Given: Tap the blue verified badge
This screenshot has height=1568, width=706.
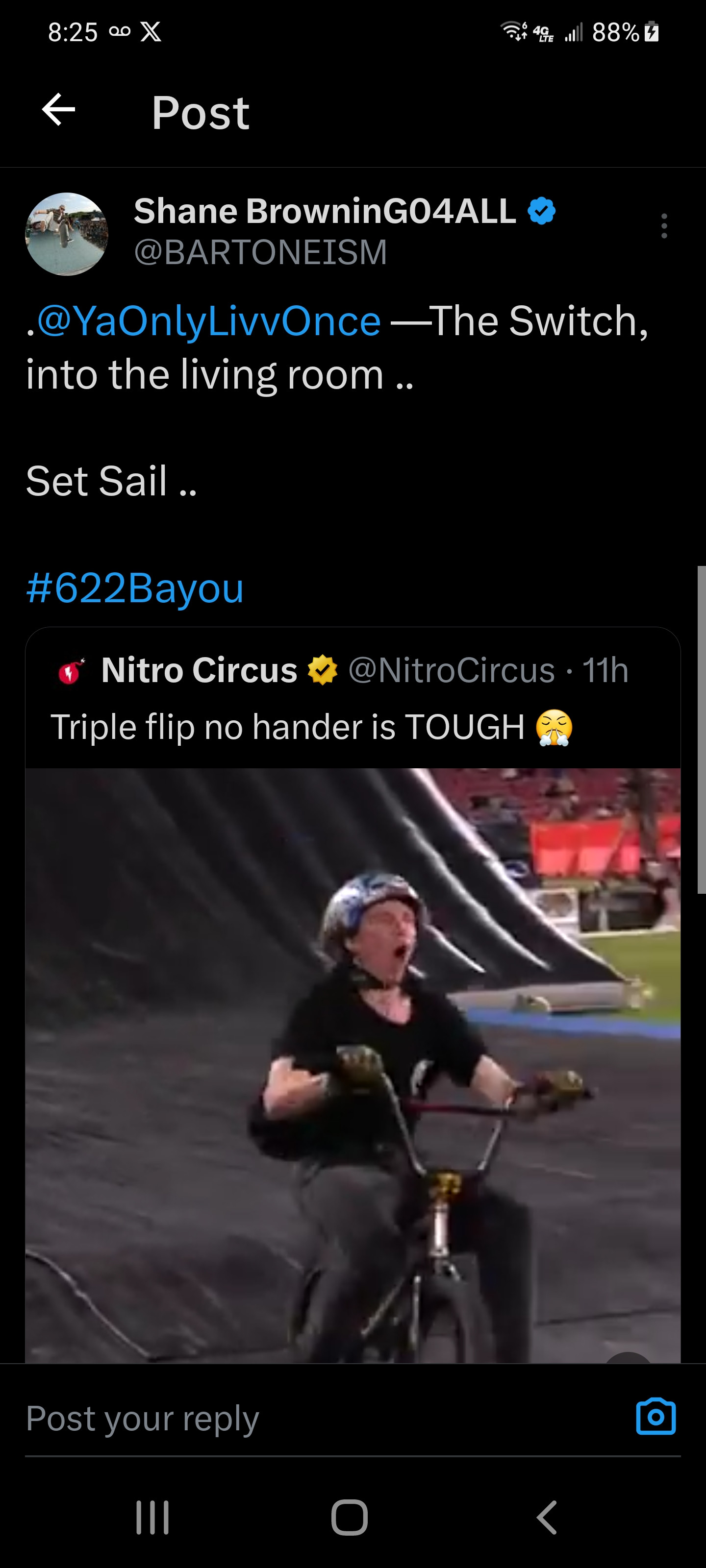Looking at the screenshot, I should pyautogui.click(x=542, y=211).
